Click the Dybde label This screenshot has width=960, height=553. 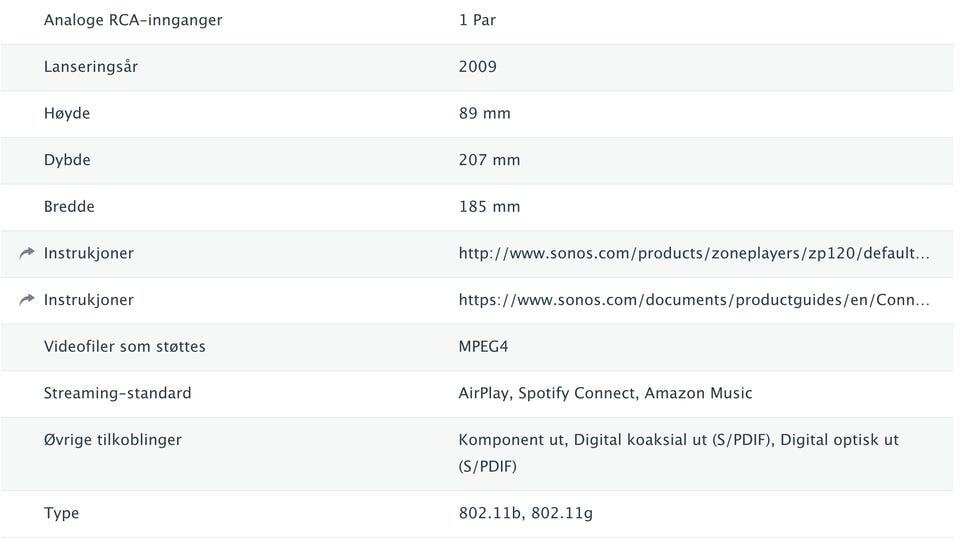tap(67, 160)
